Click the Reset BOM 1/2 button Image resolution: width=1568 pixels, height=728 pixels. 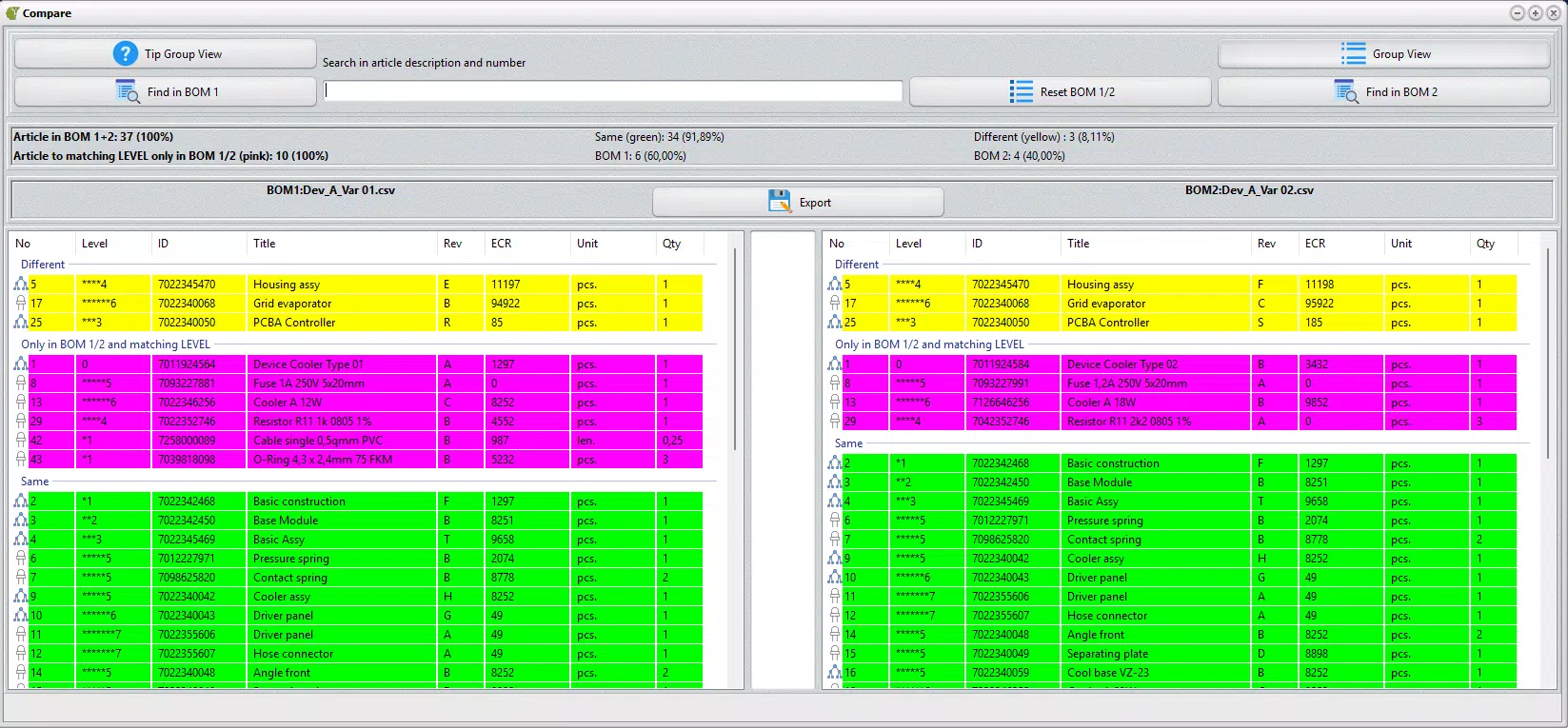click(1061, 91)
